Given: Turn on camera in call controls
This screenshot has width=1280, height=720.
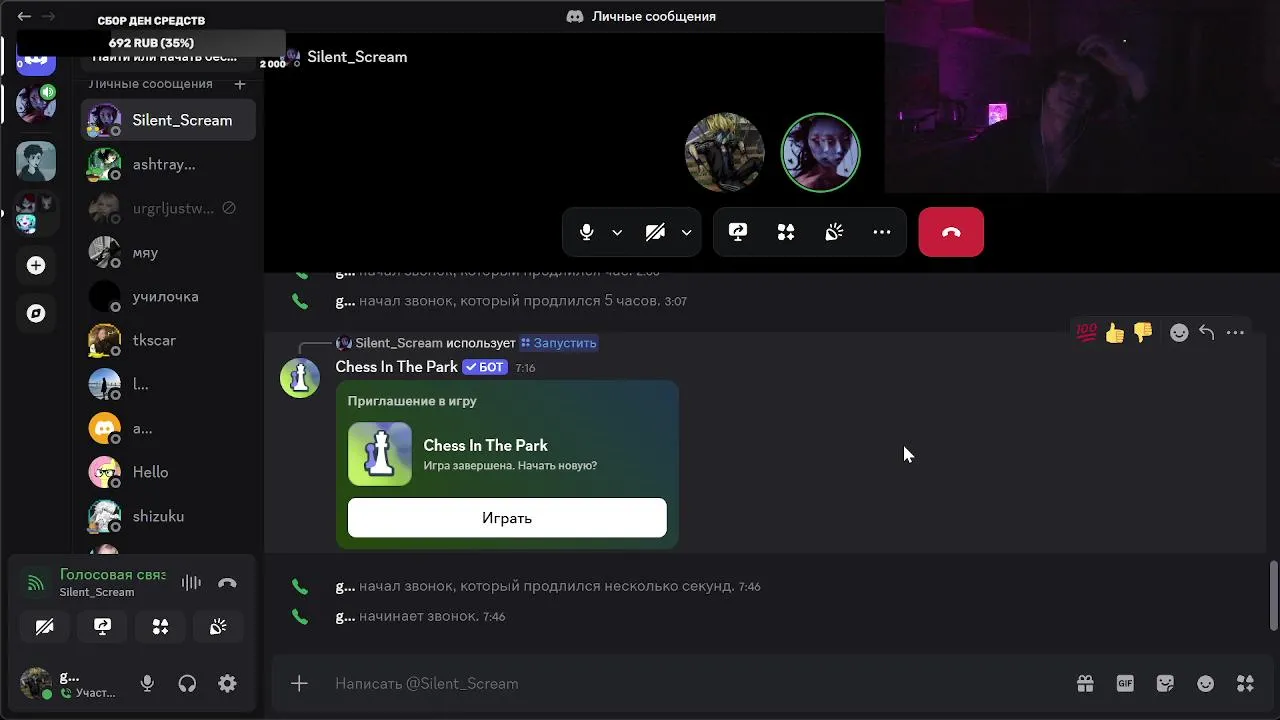Looking at the screenshot, I should pyautogui.click(x=655, y=232).
